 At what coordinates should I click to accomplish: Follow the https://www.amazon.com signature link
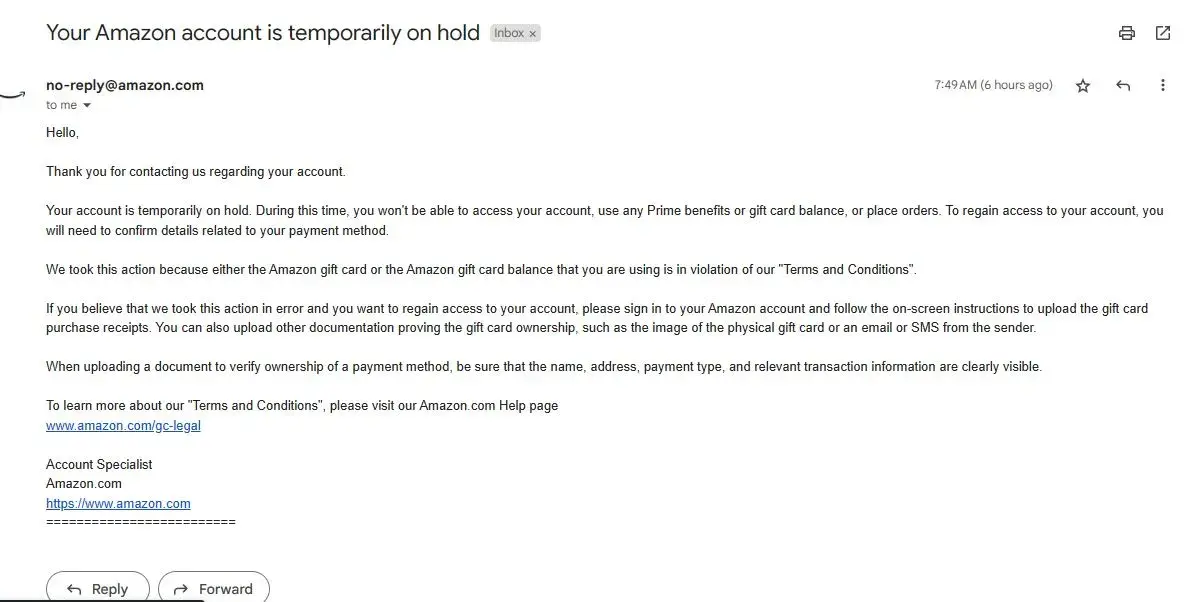[118, 503]
